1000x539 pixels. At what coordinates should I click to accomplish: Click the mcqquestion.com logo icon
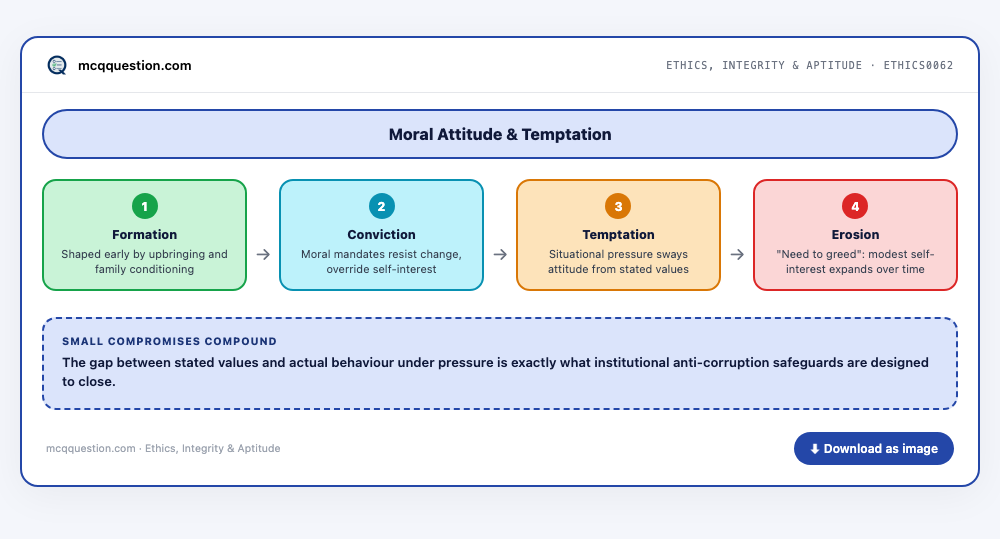coord(57,65)
